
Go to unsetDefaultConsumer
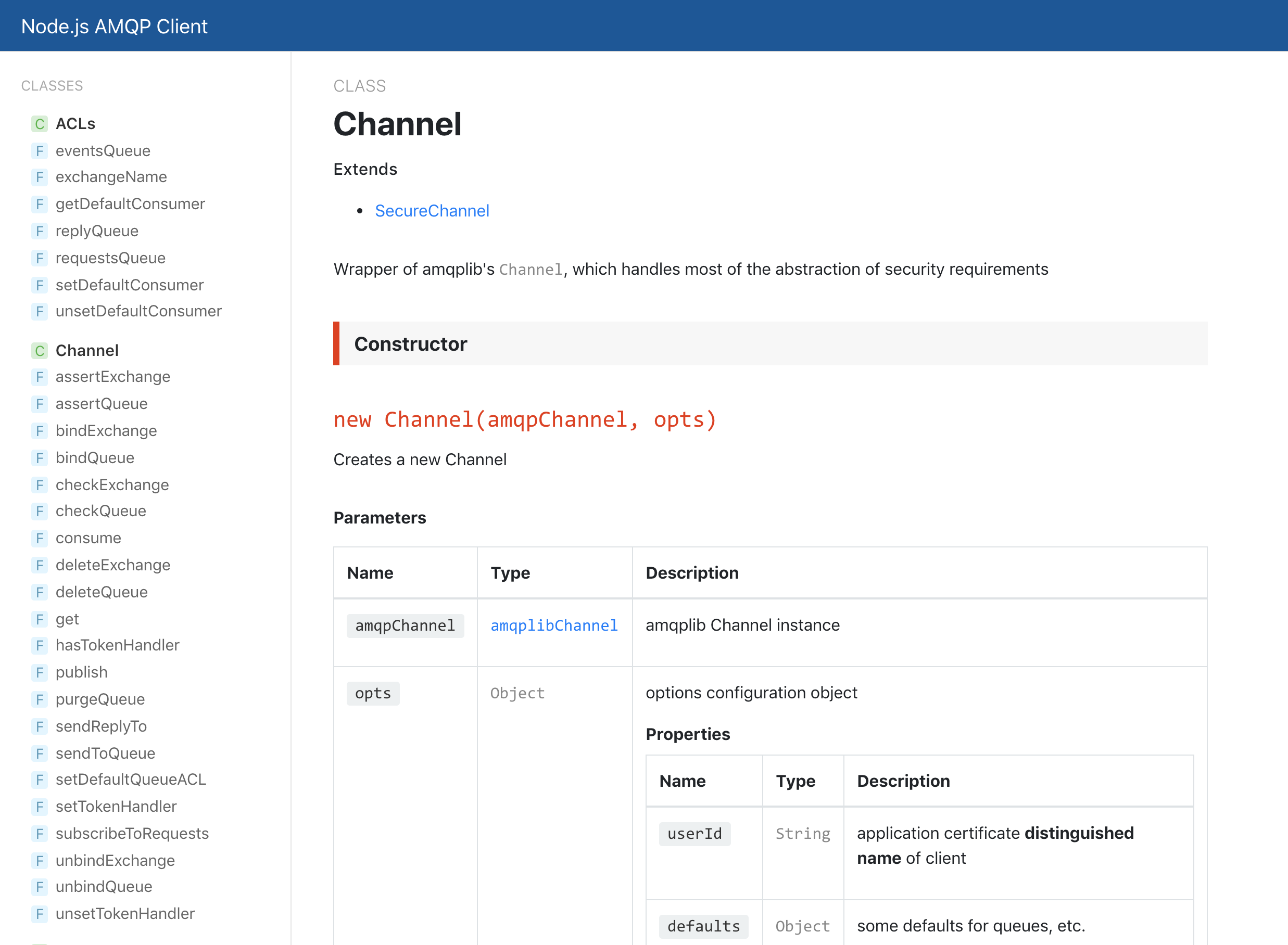(138, 311)
